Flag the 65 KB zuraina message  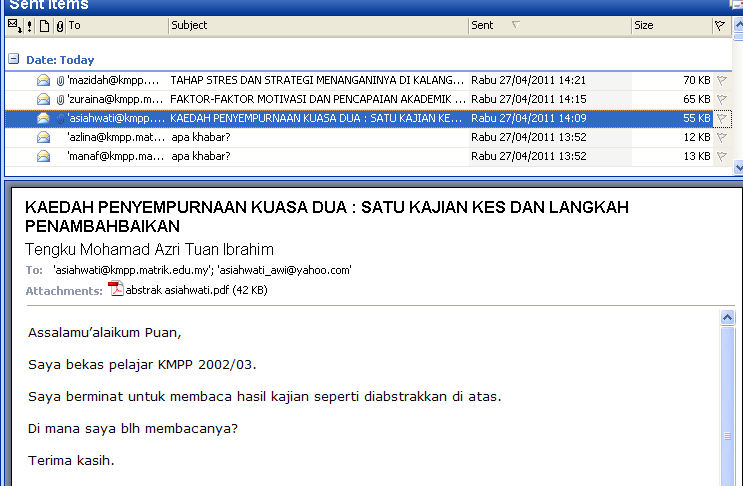coord(722,99)
